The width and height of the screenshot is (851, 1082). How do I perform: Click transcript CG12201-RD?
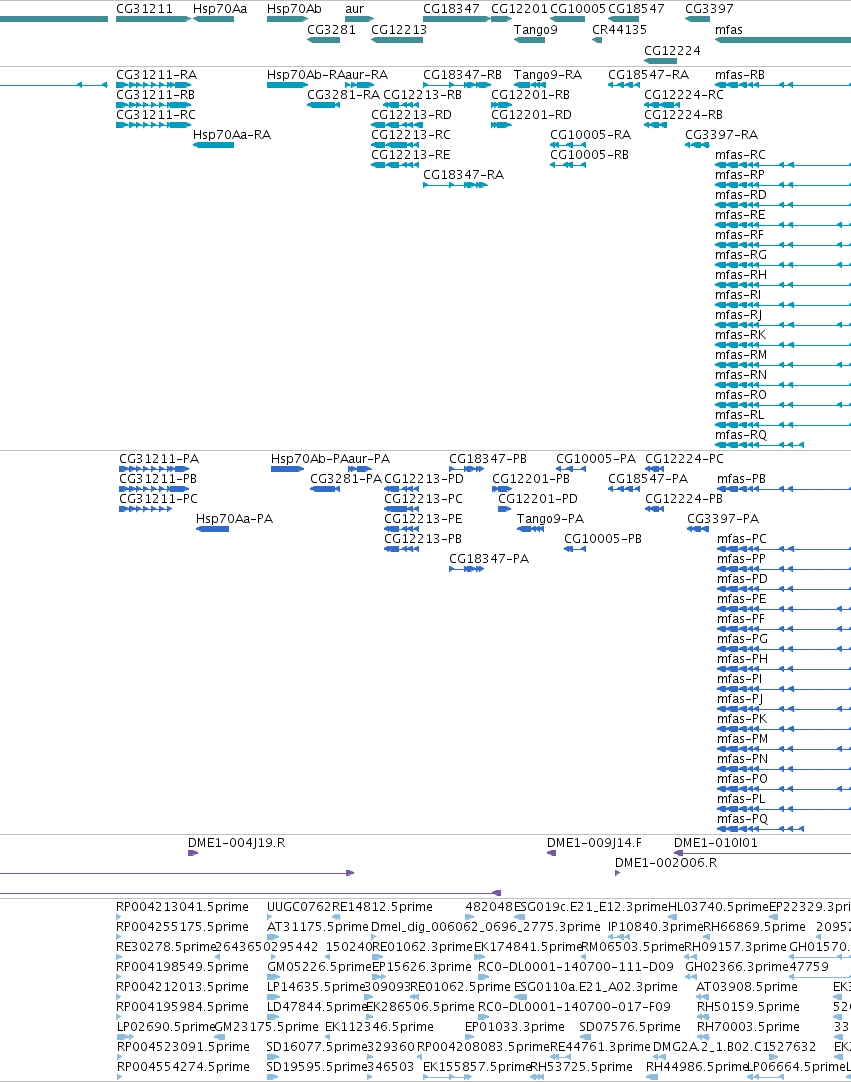point(501,125)
